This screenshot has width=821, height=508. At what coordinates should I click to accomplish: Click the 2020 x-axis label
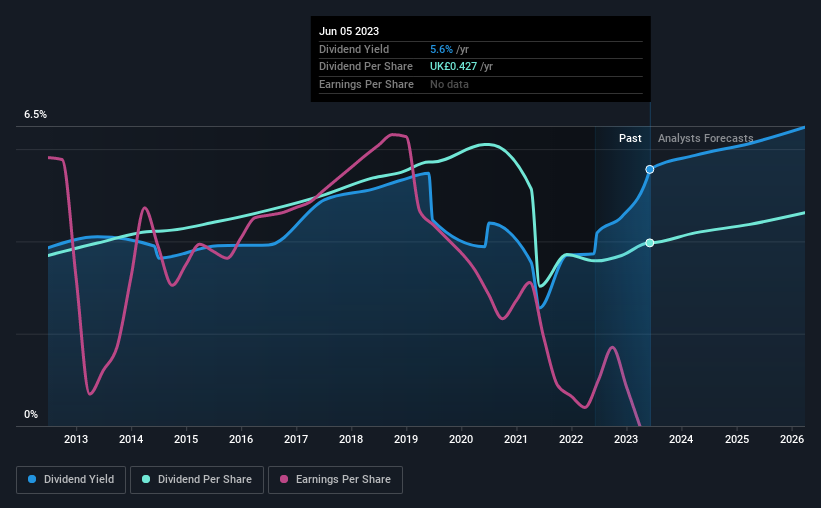point(461,439)
